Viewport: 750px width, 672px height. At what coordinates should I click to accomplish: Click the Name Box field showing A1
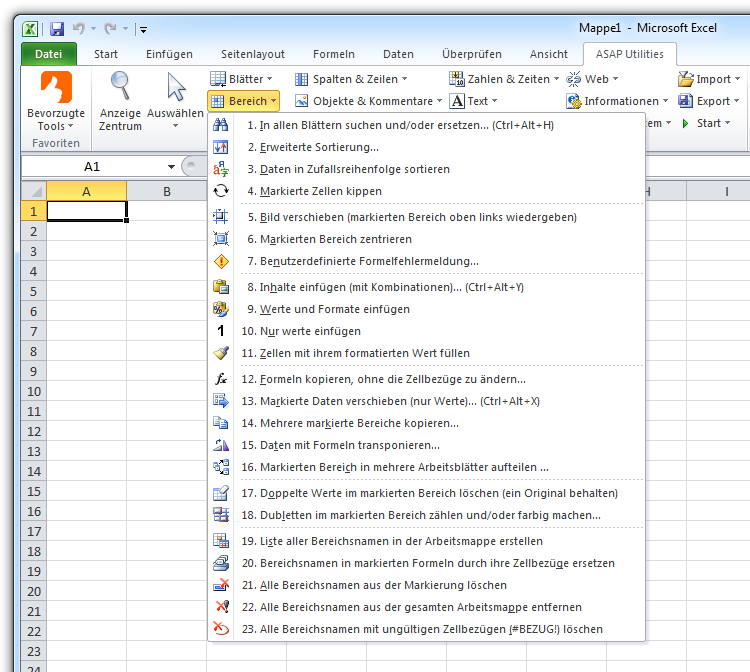pos(93,166)
